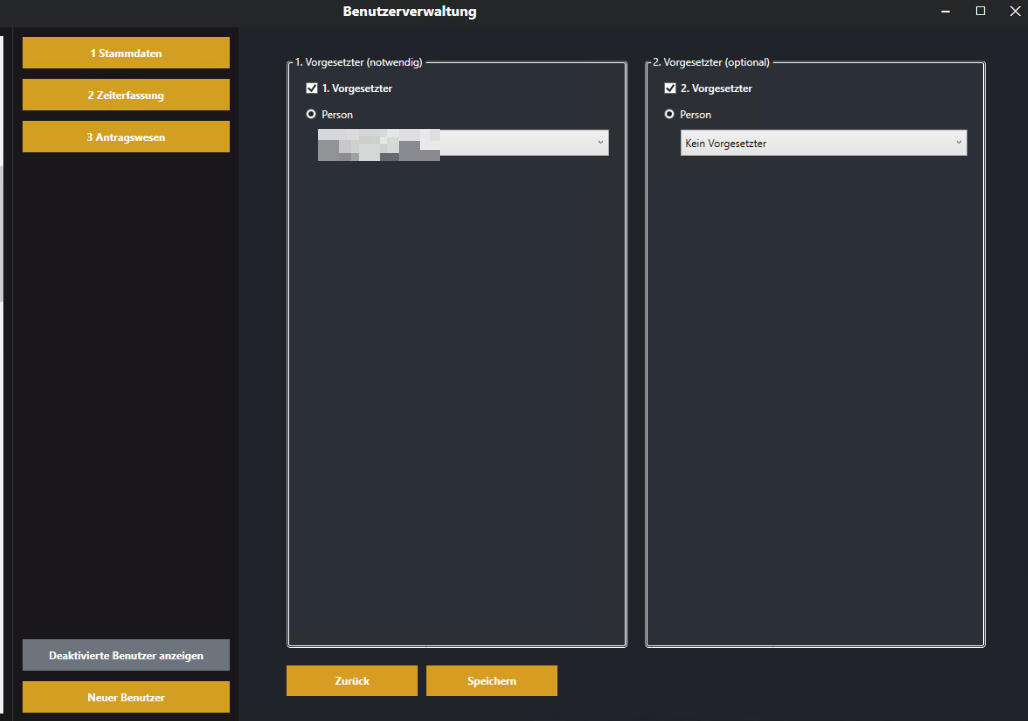
Task: Close the Benutzerverwaltung window
Action: point(1014,11)
